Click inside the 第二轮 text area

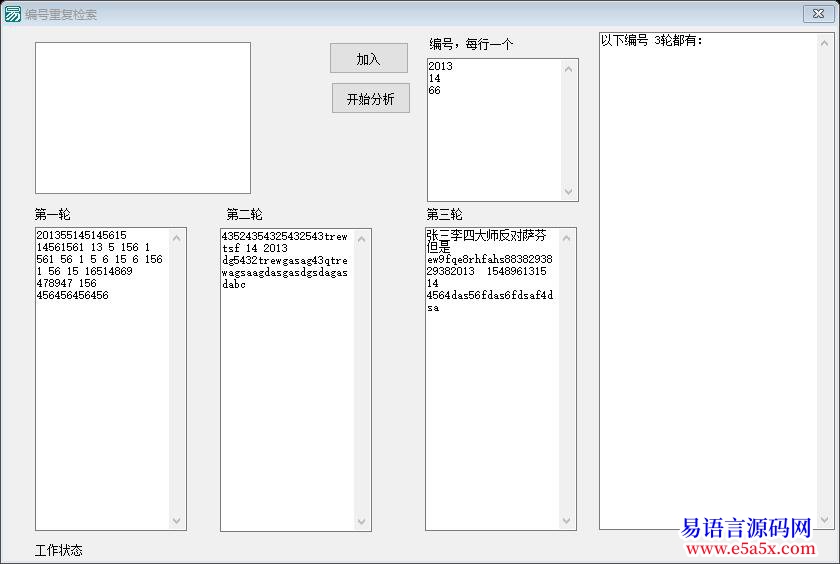[296, 380]
